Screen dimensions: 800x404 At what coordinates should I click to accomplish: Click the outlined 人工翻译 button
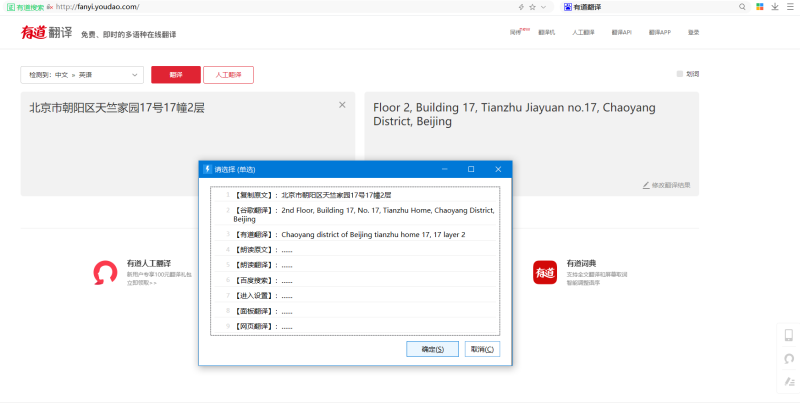pos(228,75)
